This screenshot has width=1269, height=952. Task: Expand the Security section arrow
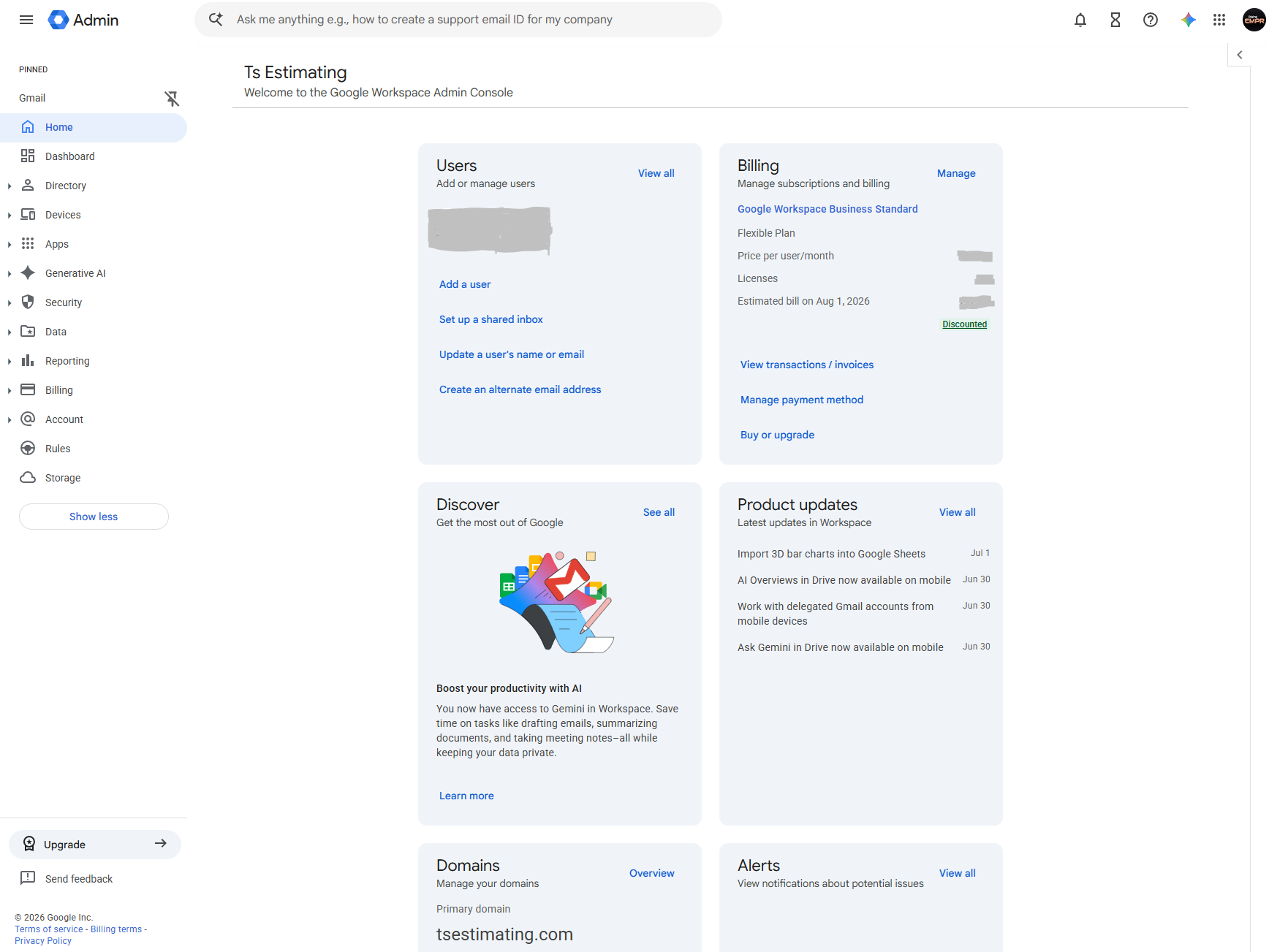[9, 303]
